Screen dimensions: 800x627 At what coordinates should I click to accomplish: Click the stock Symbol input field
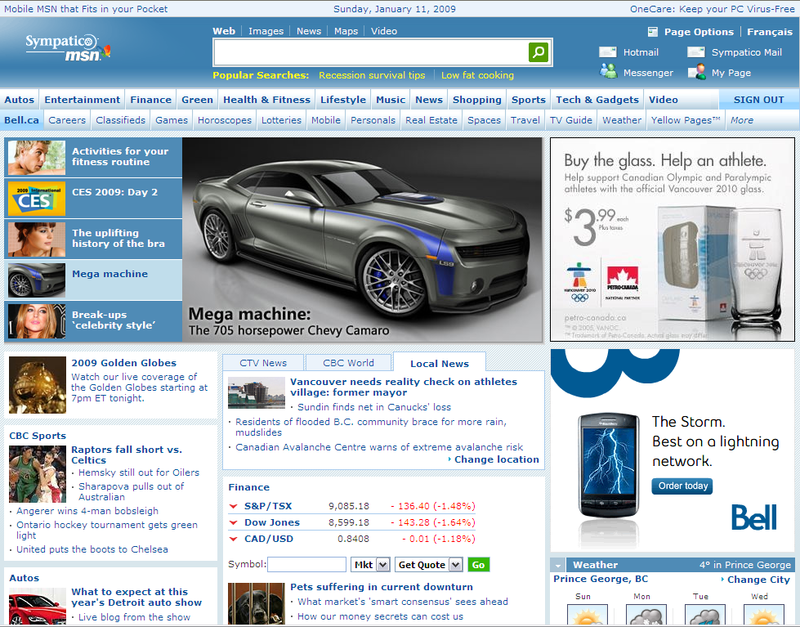pos(307,565)
